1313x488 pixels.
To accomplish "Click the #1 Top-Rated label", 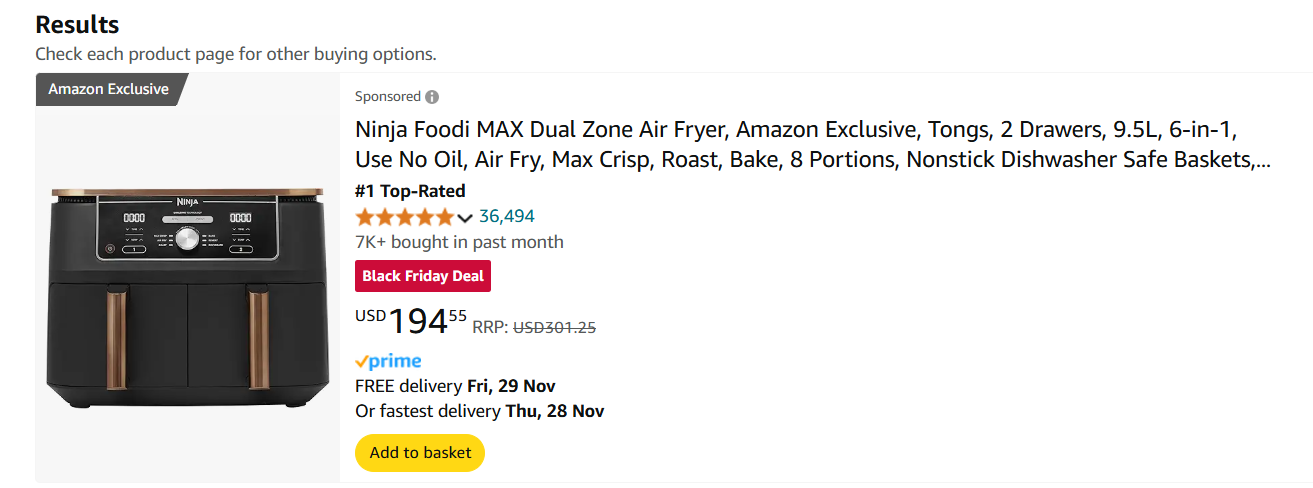I will (410, 191).
